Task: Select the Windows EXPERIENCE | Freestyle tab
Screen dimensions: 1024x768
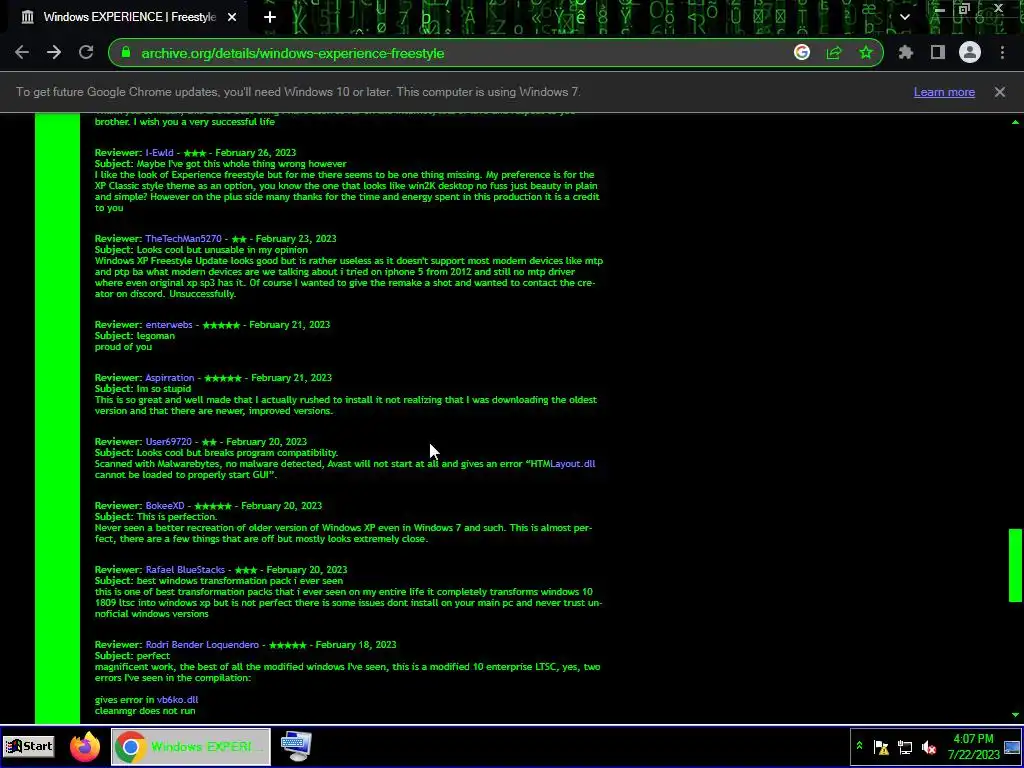Action: coord(129,17)
